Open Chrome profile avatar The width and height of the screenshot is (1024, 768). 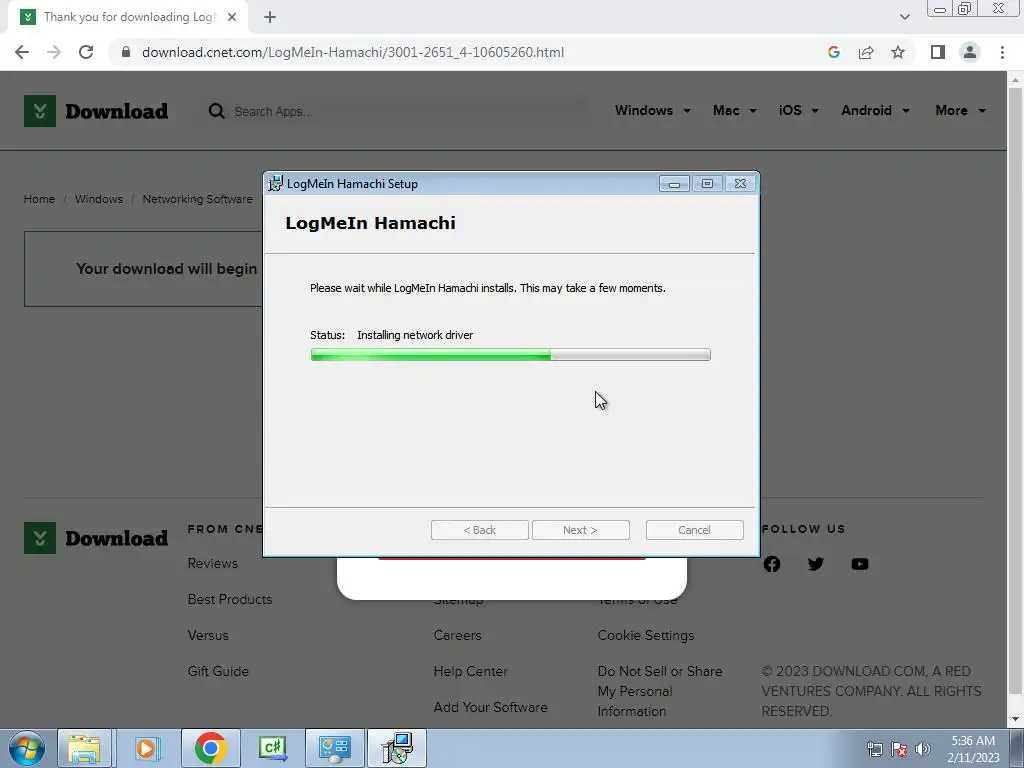click(x=970, y=52)
